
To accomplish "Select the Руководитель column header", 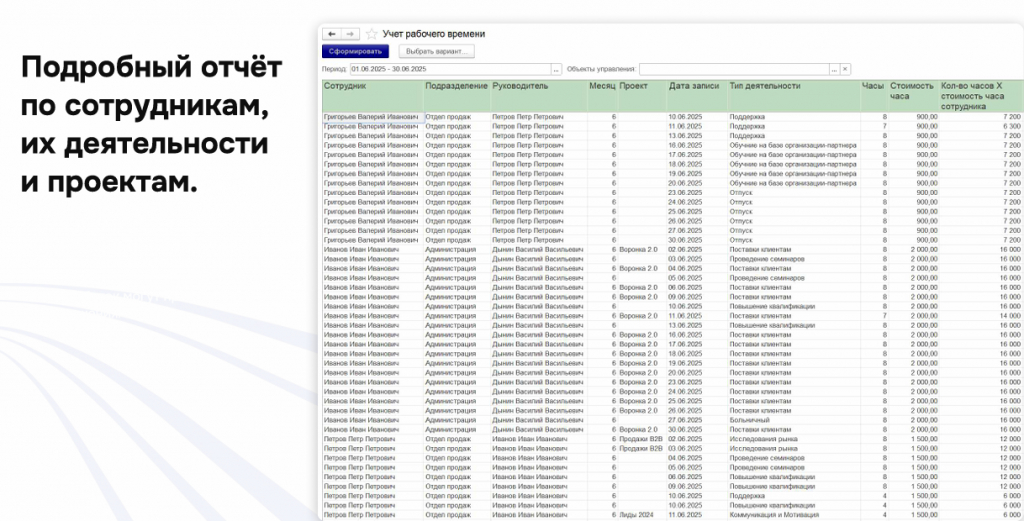I will 539,96.
